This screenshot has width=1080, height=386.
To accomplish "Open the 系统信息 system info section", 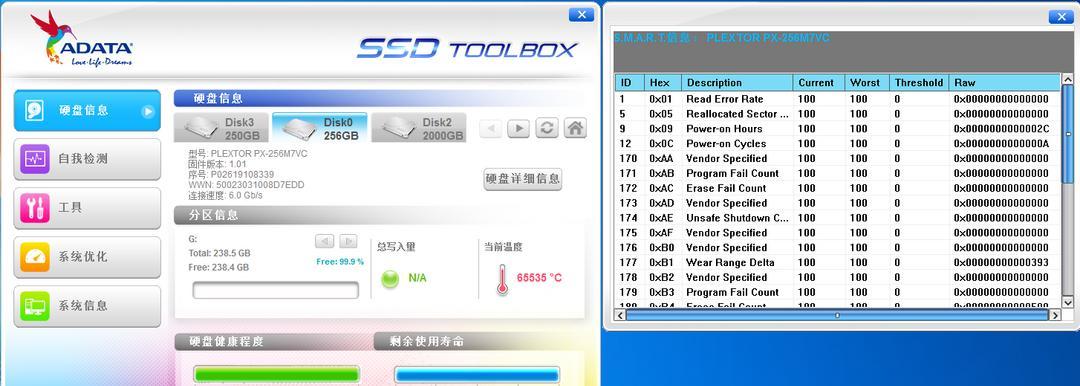I will [87, 305].
